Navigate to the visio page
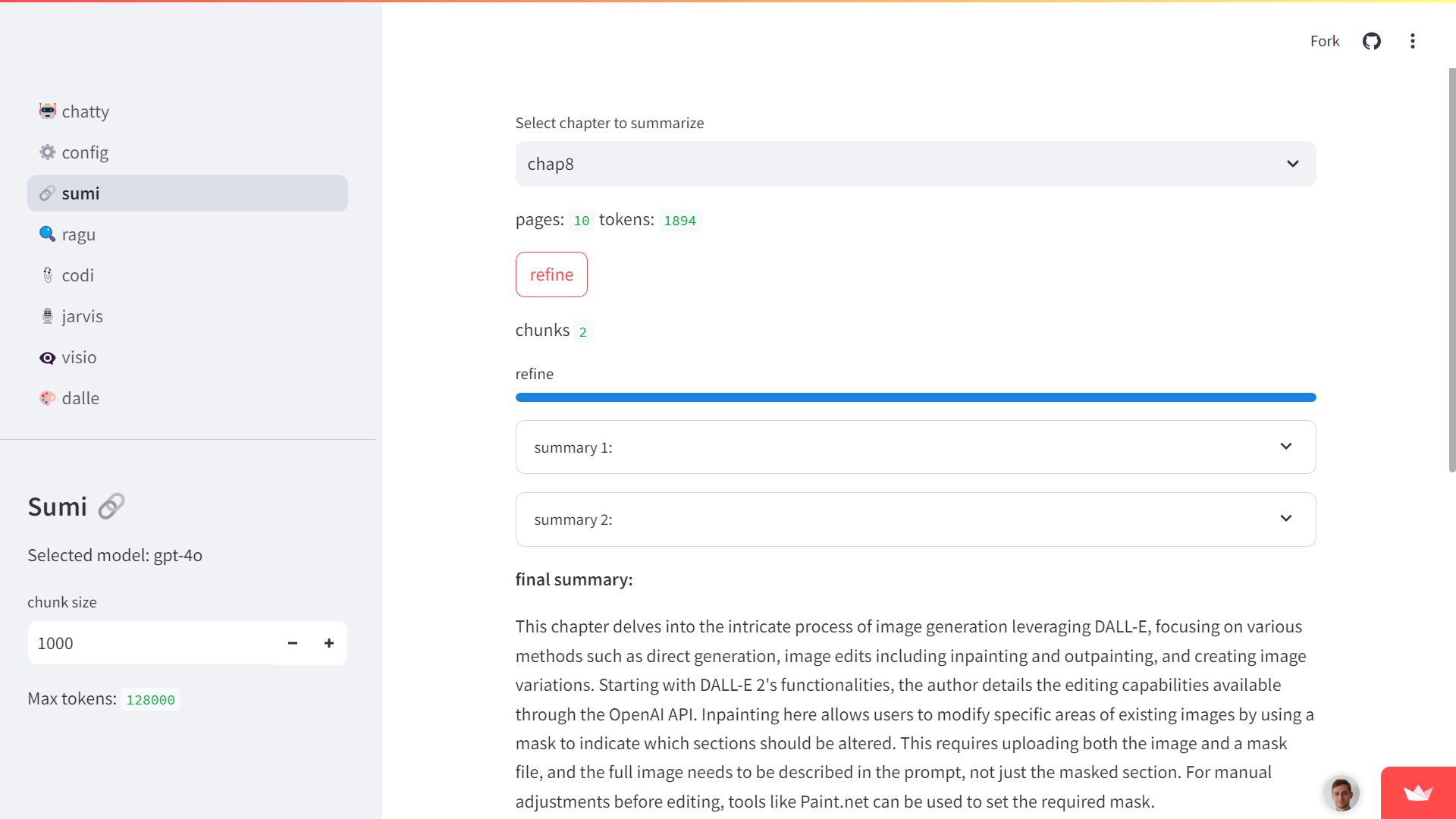The image size is (1456, 819). click(x=187, y=357)
